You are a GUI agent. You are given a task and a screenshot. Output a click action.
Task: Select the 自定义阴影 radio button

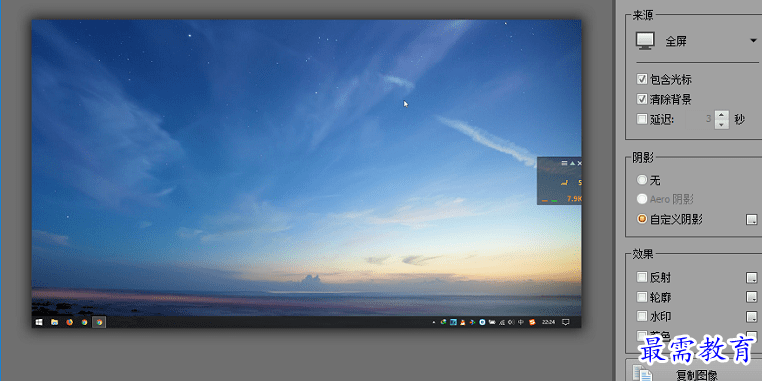[642, 219]
